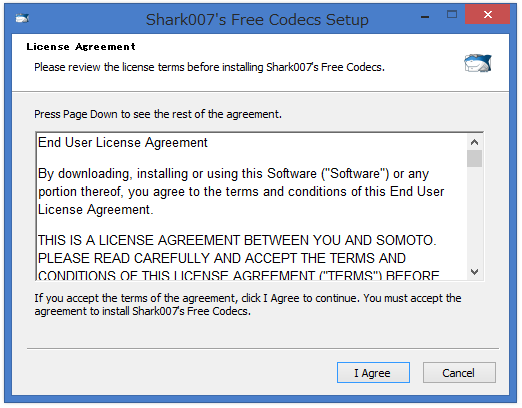Image resolution: width=522 pixels, height=408 pixels.
Task: Click the End User License Agreement heading line
Action: 123,143
